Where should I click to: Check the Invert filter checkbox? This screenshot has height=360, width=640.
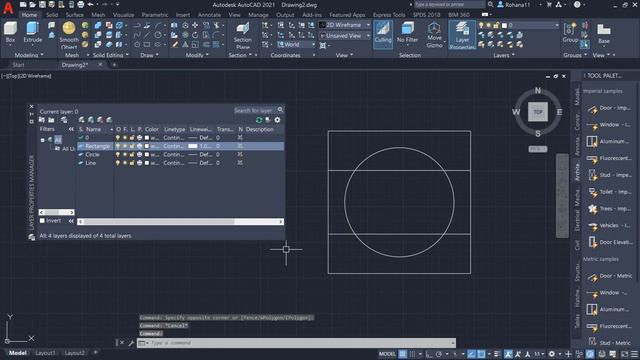42,220
